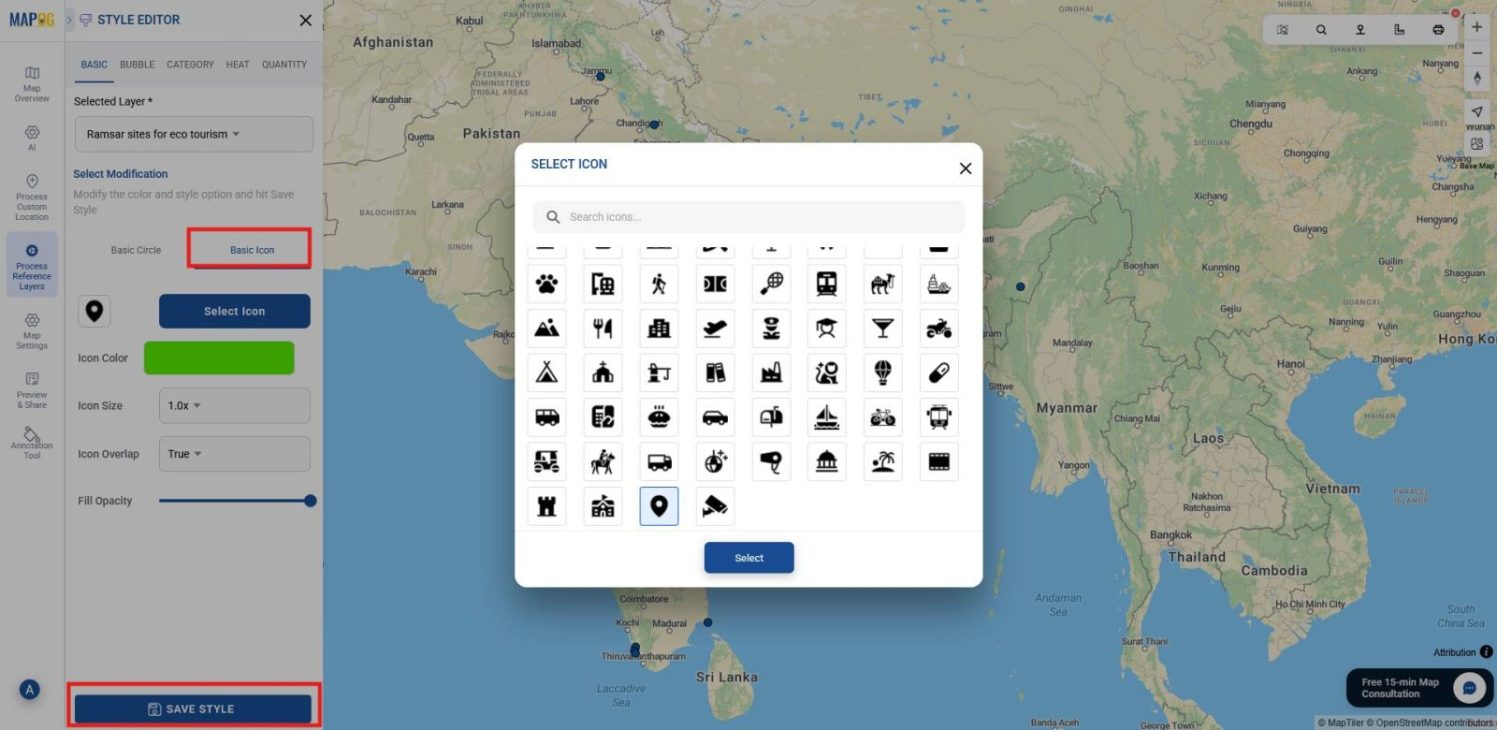
Task: Click the currently selected location pin icon
Action: pos(659,506)
